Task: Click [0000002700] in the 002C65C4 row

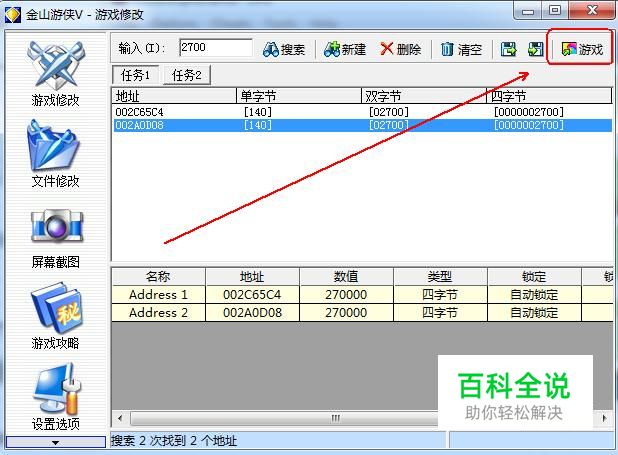Action: coord(529,112)
